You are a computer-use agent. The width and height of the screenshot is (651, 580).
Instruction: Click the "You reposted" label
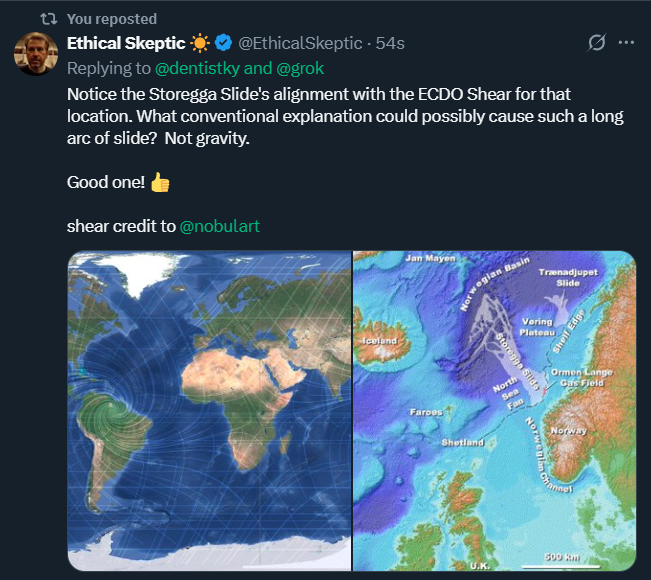(112, 19)
